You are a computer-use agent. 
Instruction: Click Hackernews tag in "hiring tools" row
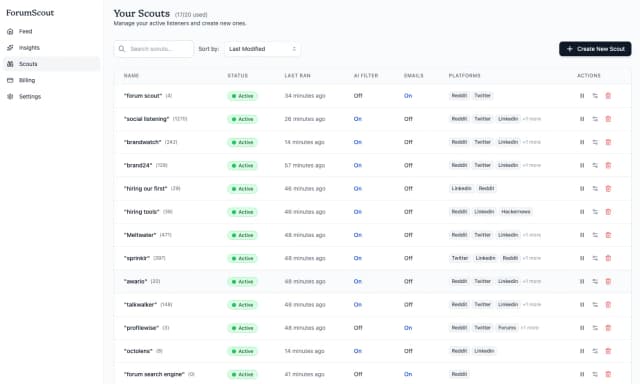(516, 212)
